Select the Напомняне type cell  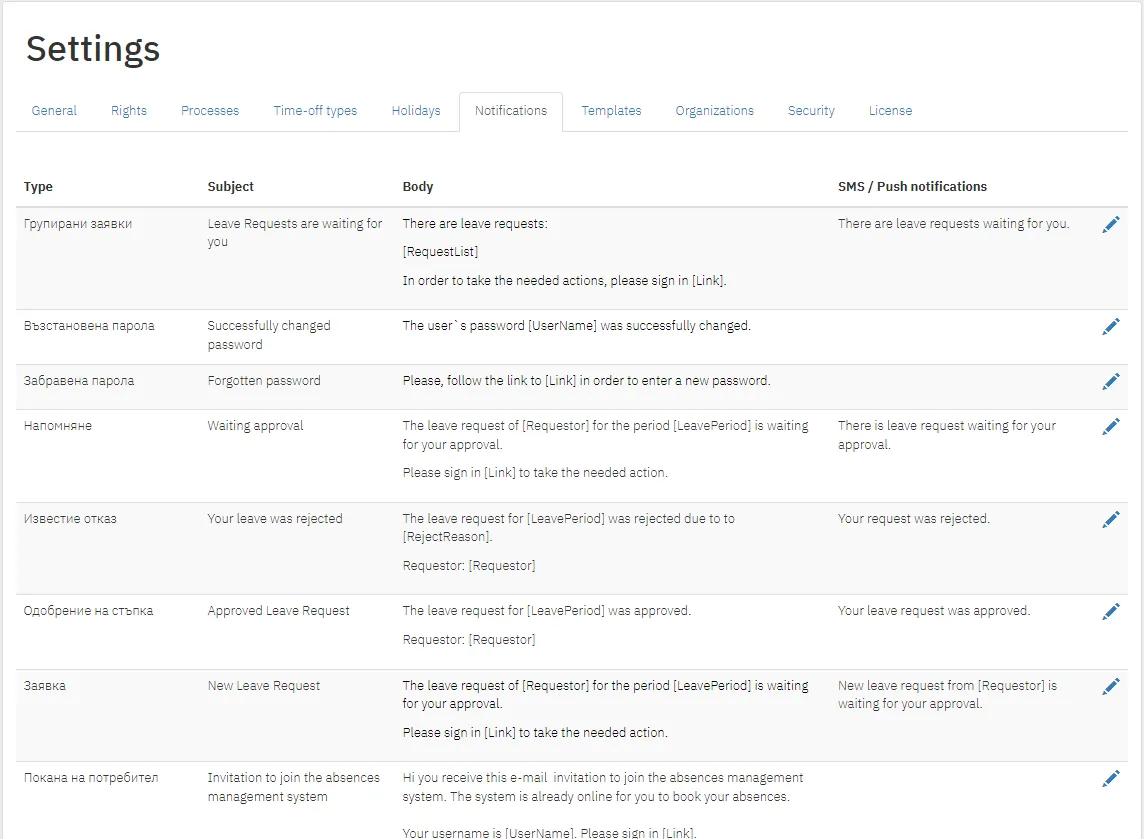(58, 426)
